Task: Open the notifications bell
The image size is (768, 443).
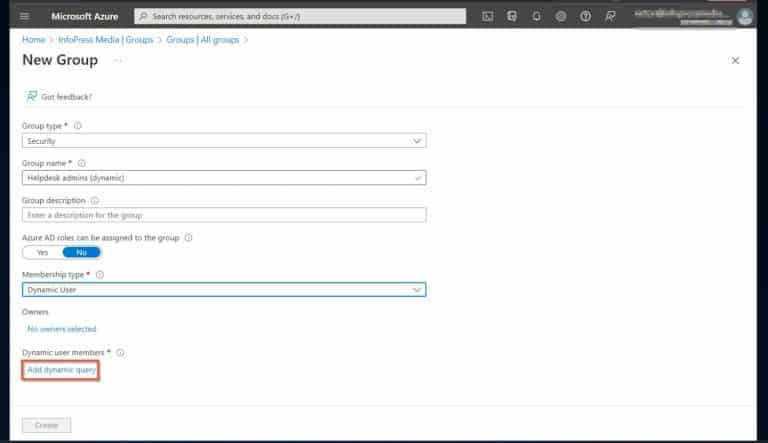Action: click(x=536, y=16)
